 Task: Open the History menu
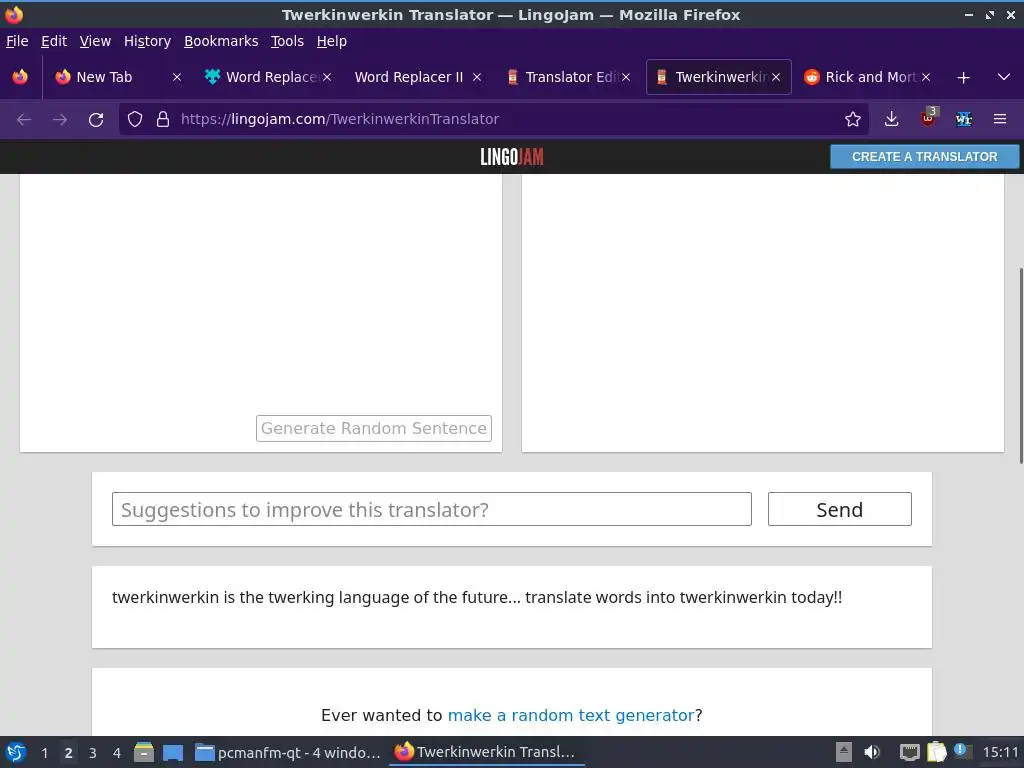[148, 41]
